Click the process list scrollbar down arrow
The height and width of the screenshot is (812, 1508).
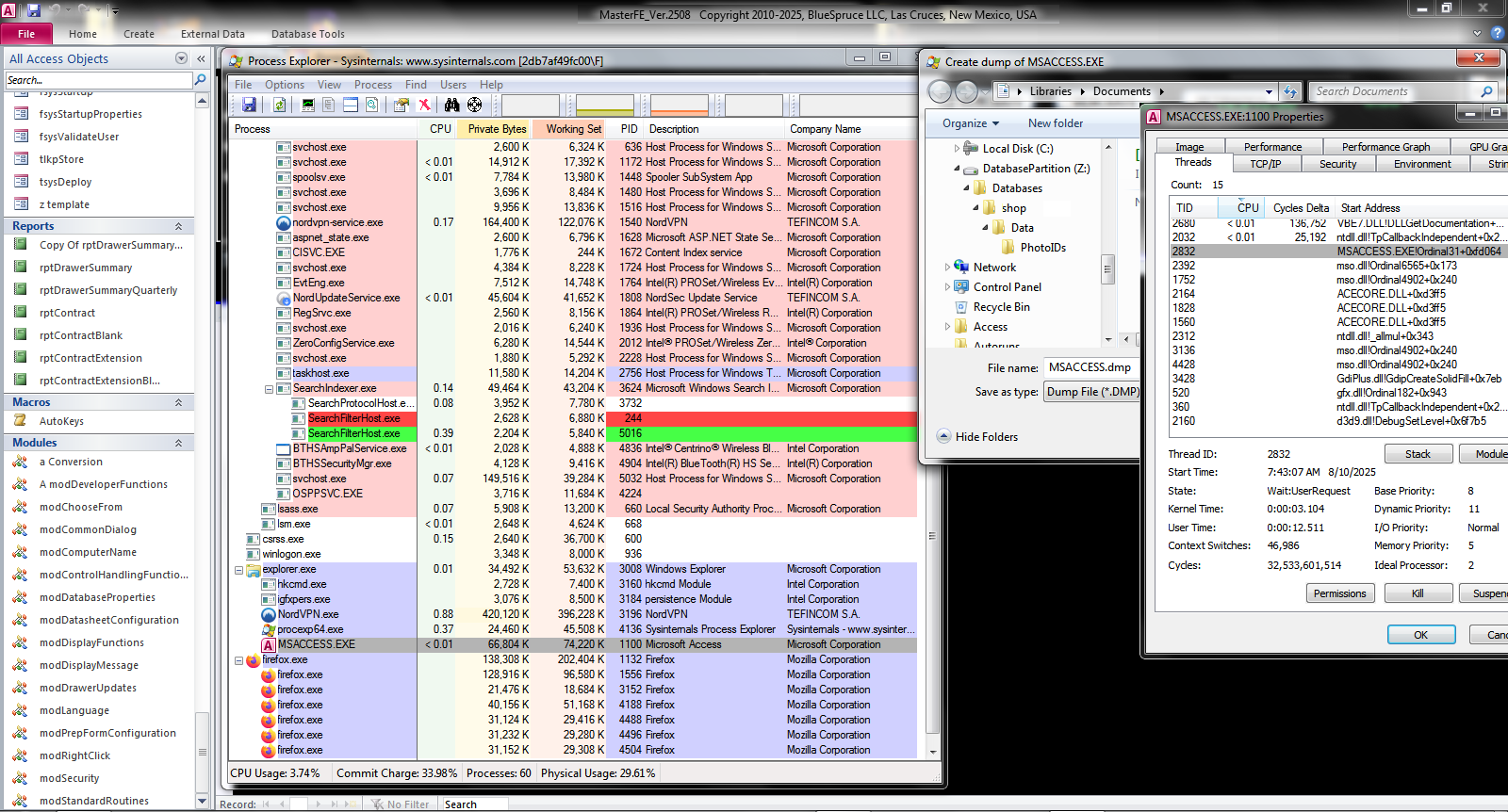pos(933,752)
